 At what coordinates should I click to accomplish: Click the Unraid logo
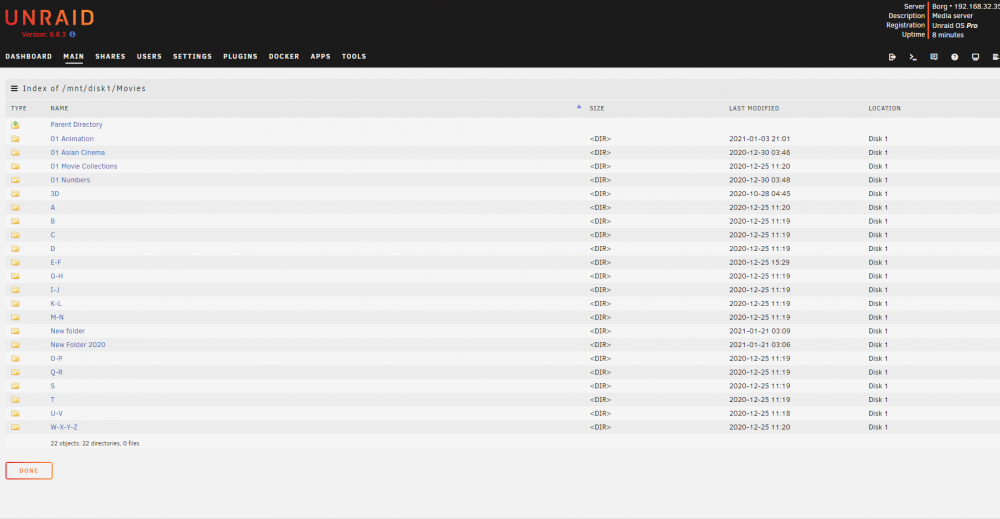(50, 17)
